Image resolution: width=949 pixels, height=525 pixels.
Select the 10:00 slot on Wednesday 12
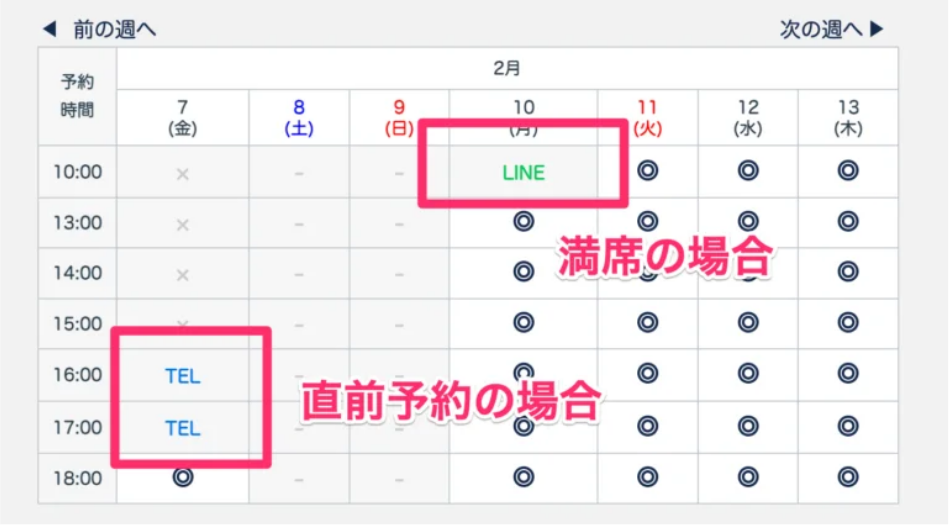[x=748, y=171]
